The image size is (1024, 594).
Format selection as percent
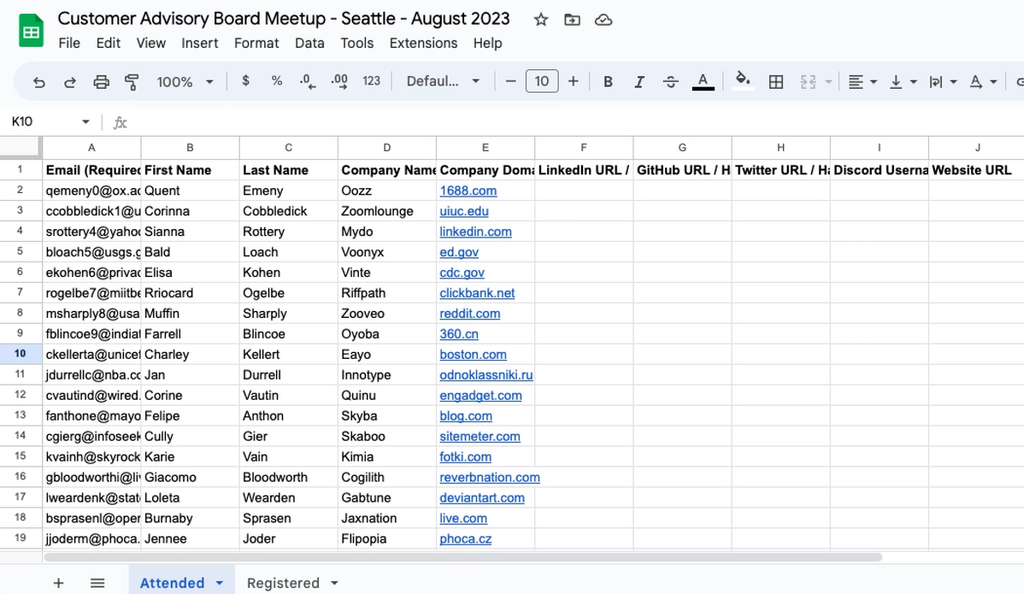coord(276,82)
